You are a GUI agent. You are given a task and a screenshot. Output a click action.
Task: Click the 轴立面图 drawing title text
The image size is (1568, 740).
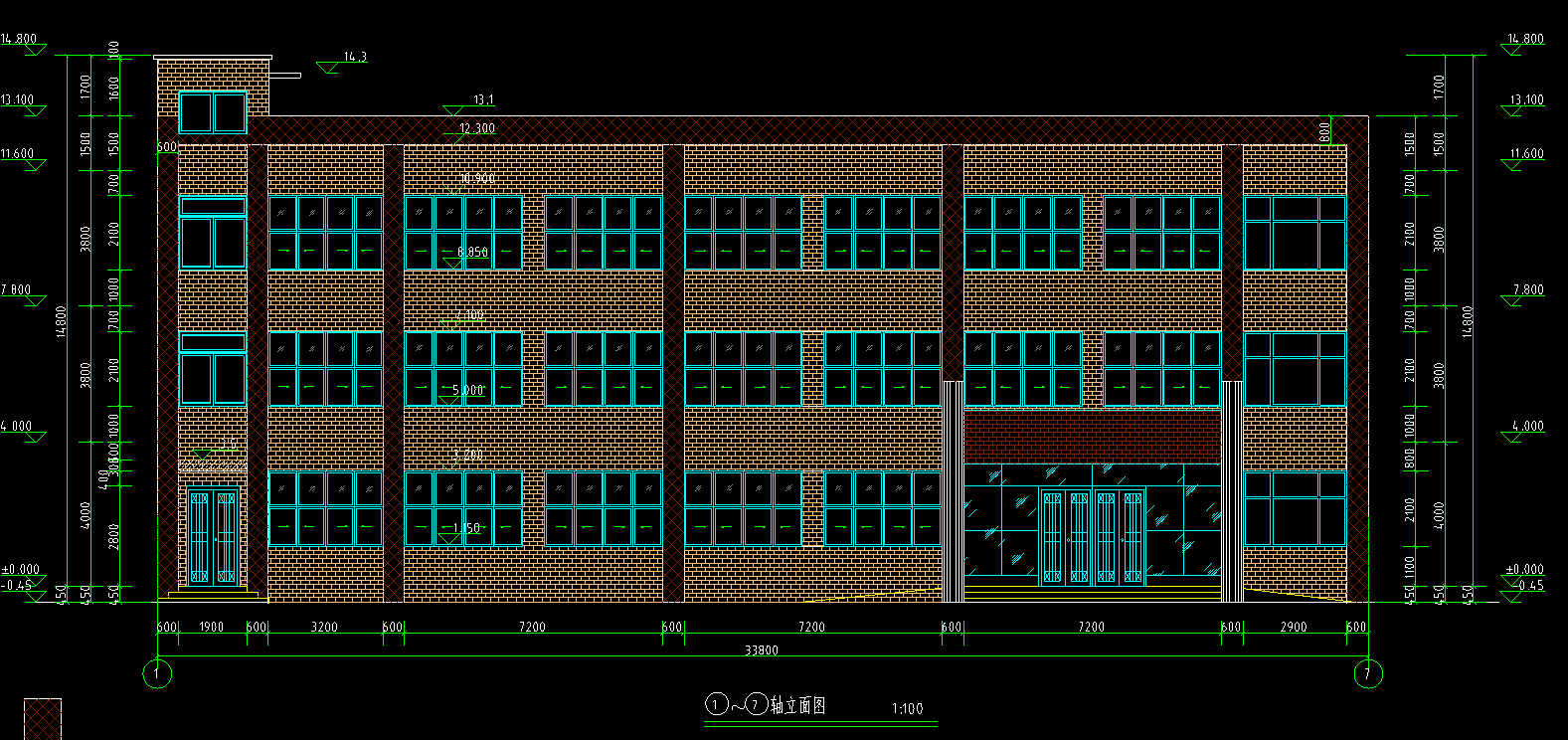tap(797, 706)
